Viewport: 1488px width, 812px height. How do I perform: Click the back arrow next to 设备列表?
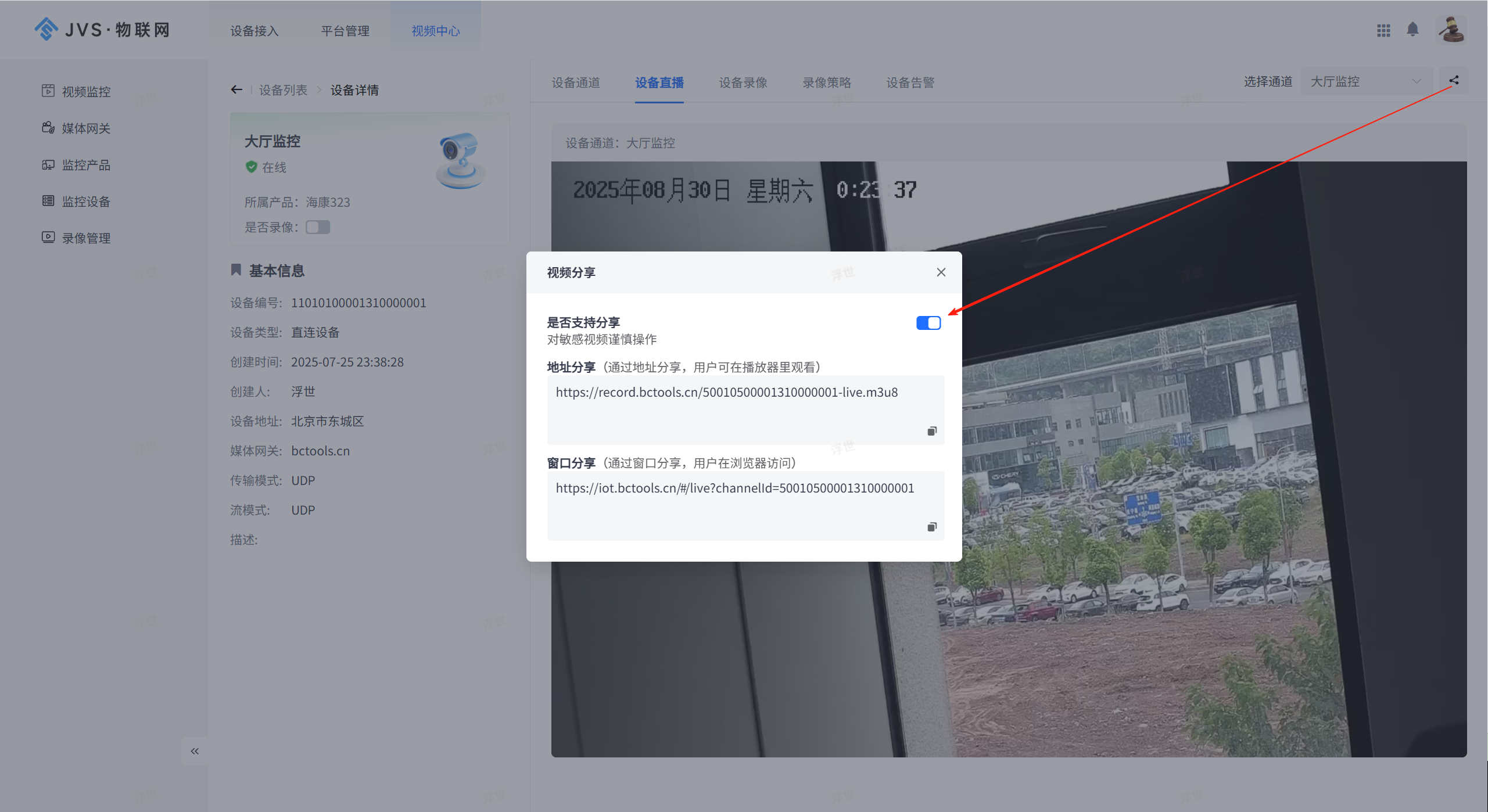[x=236, y=89]
